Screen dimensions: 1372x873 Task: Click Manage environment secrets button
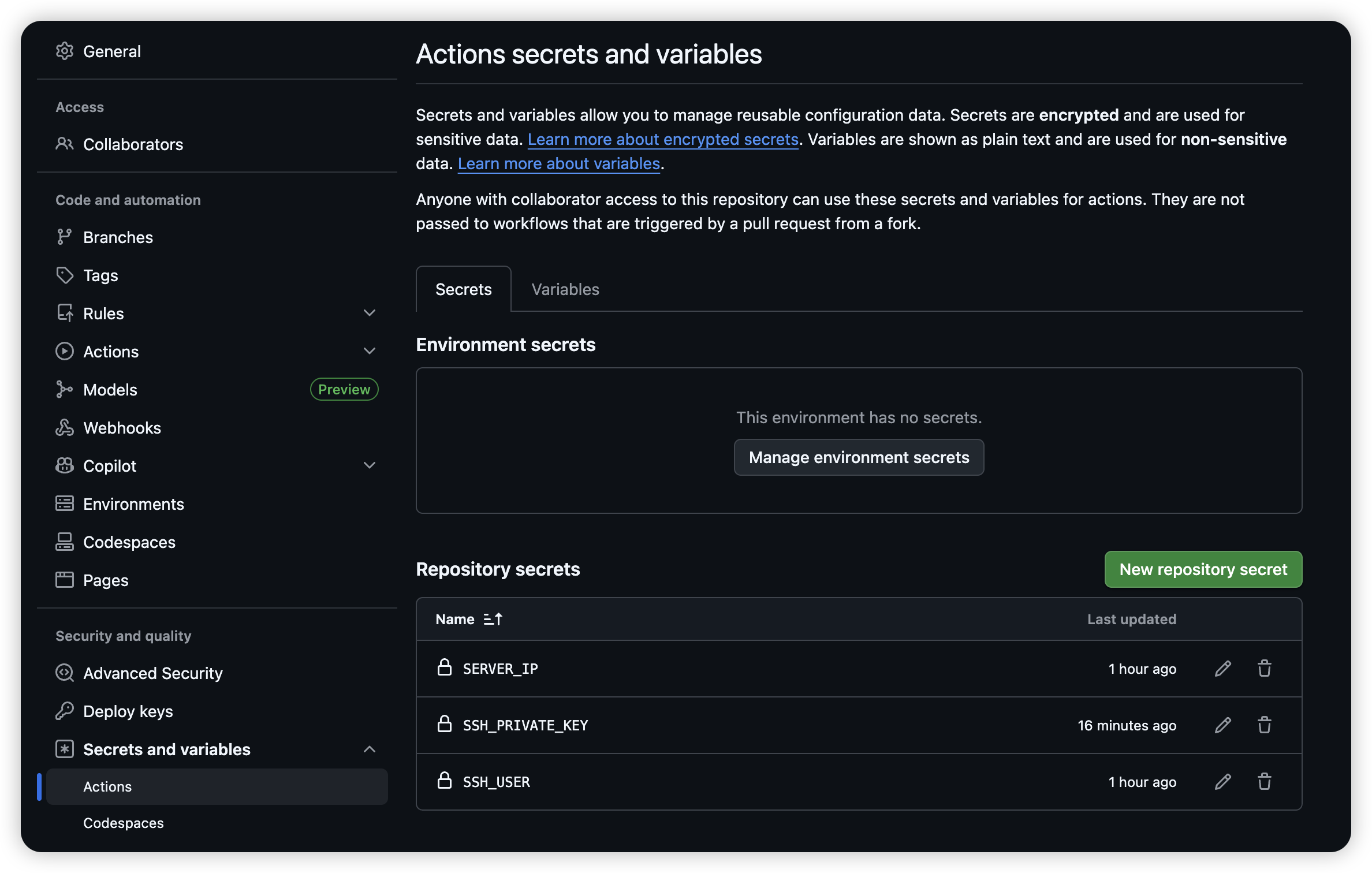[x=859, y=457]
